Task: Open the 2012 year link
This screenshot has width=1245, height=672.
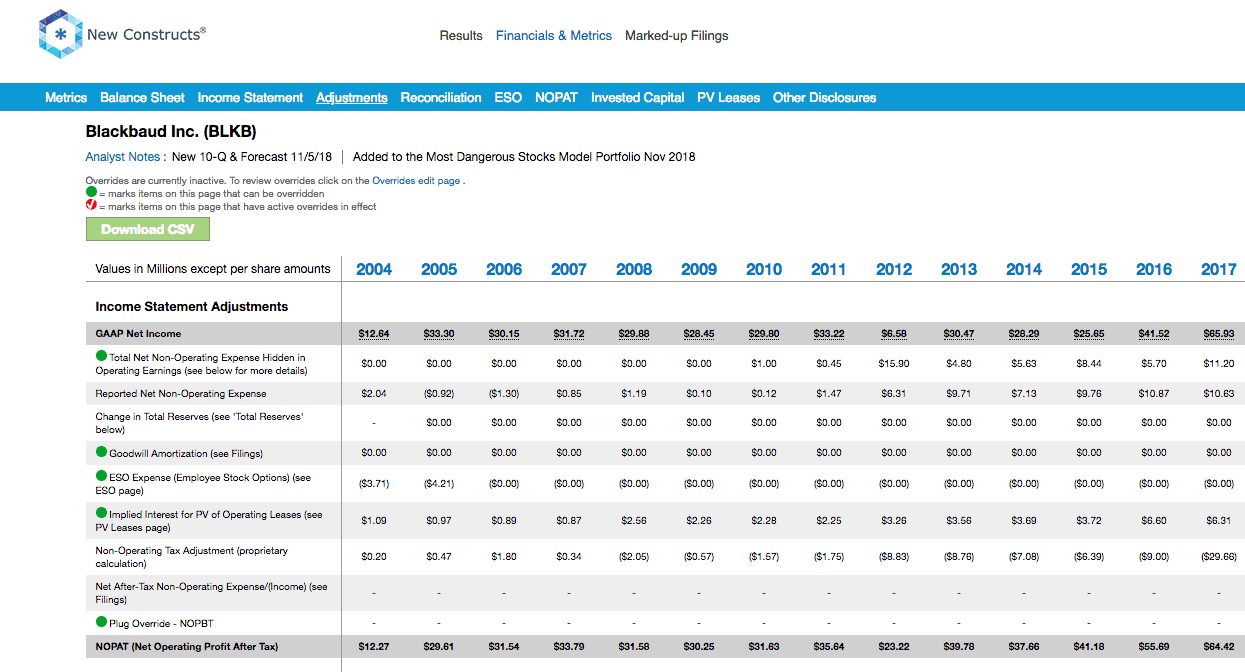Action: (894, 269)
